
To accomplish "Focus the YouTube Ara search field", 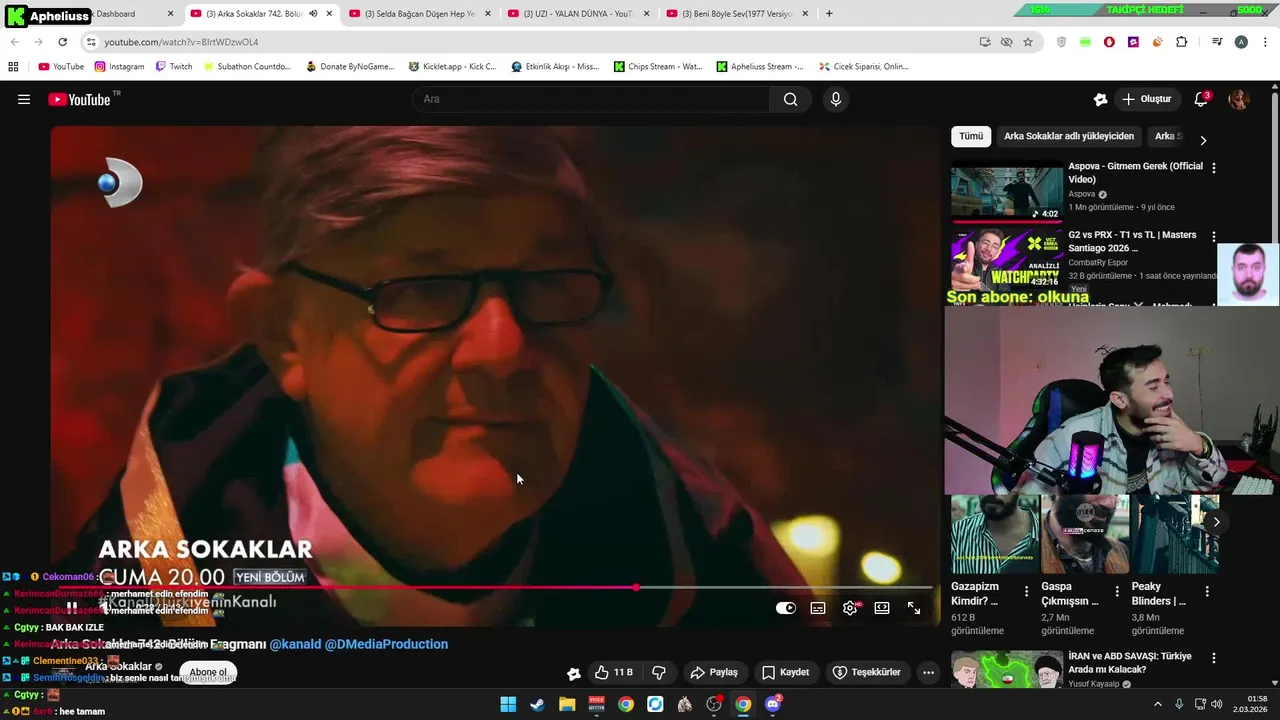I will [590, 99].
